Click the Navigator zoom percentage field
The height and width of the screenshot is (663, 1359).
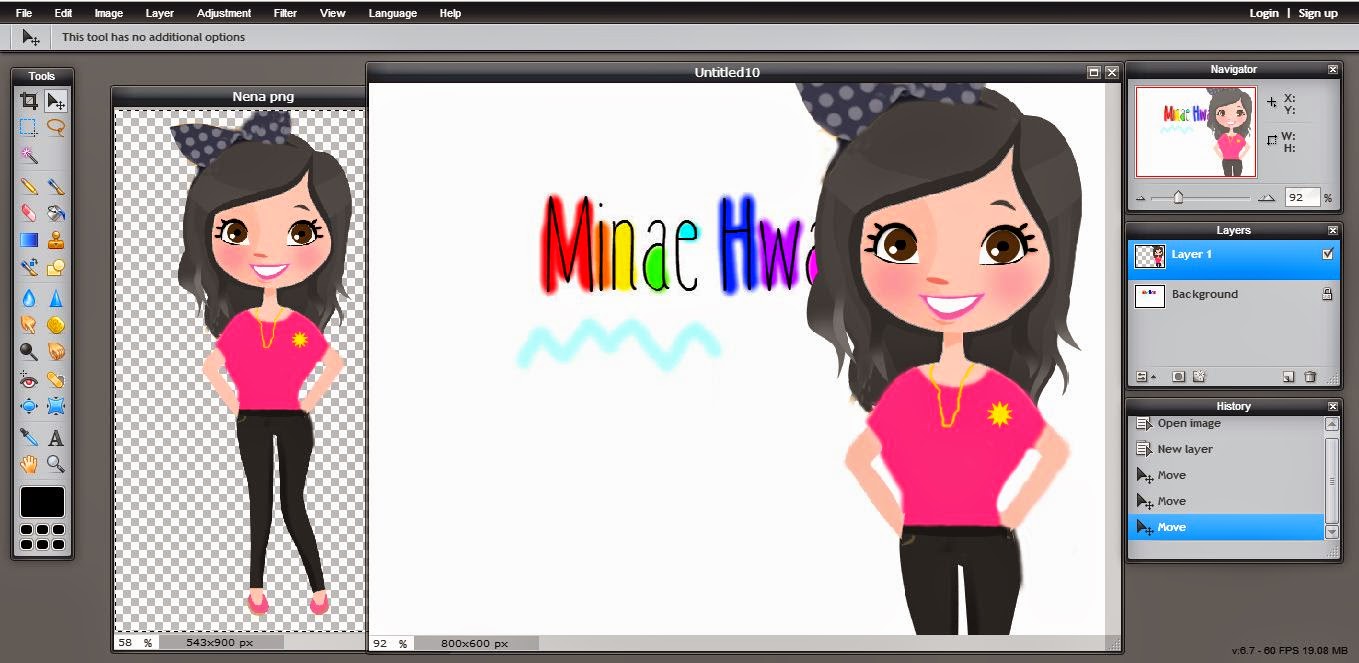(x=1301, y=198)
